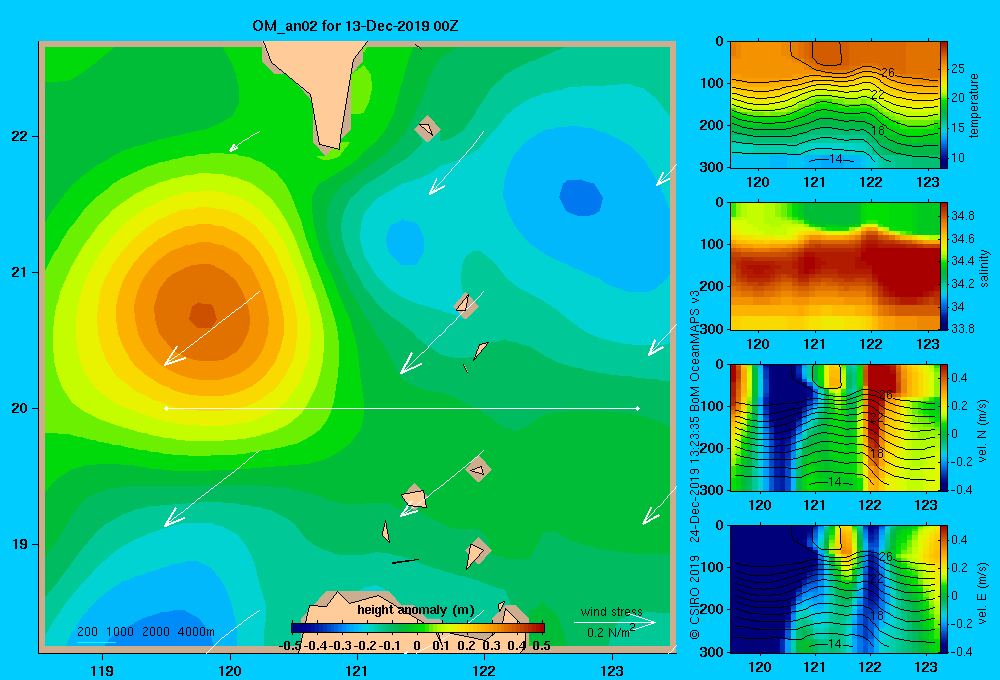Select the northward velocity section plot
Image resolution: width=1000 pixels, height=680 pixels.
tap(834, 427)
